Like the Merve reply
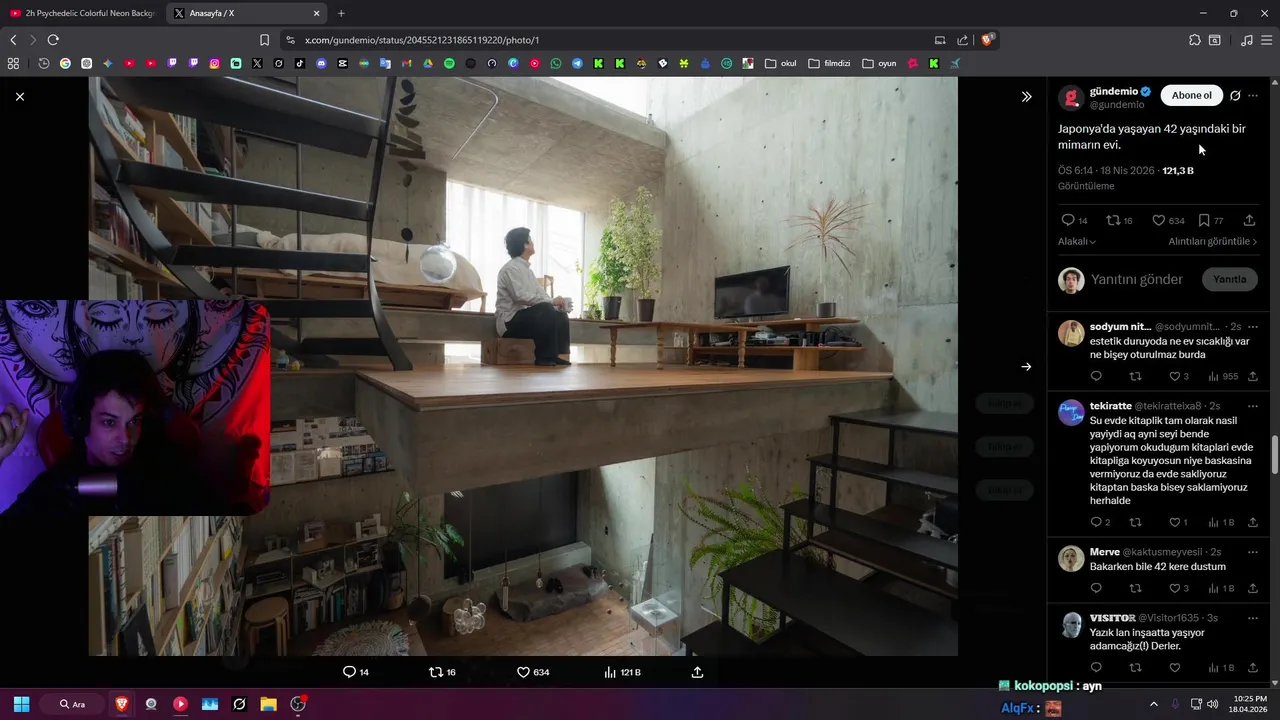Screen dimensions: 1280x720 point(1174,588)
